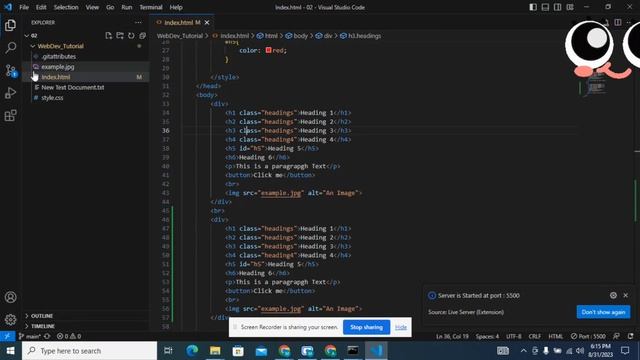Click the CRLF line ending indicator
The height and width of the screenshot is (360, 640).
(535, 336)
